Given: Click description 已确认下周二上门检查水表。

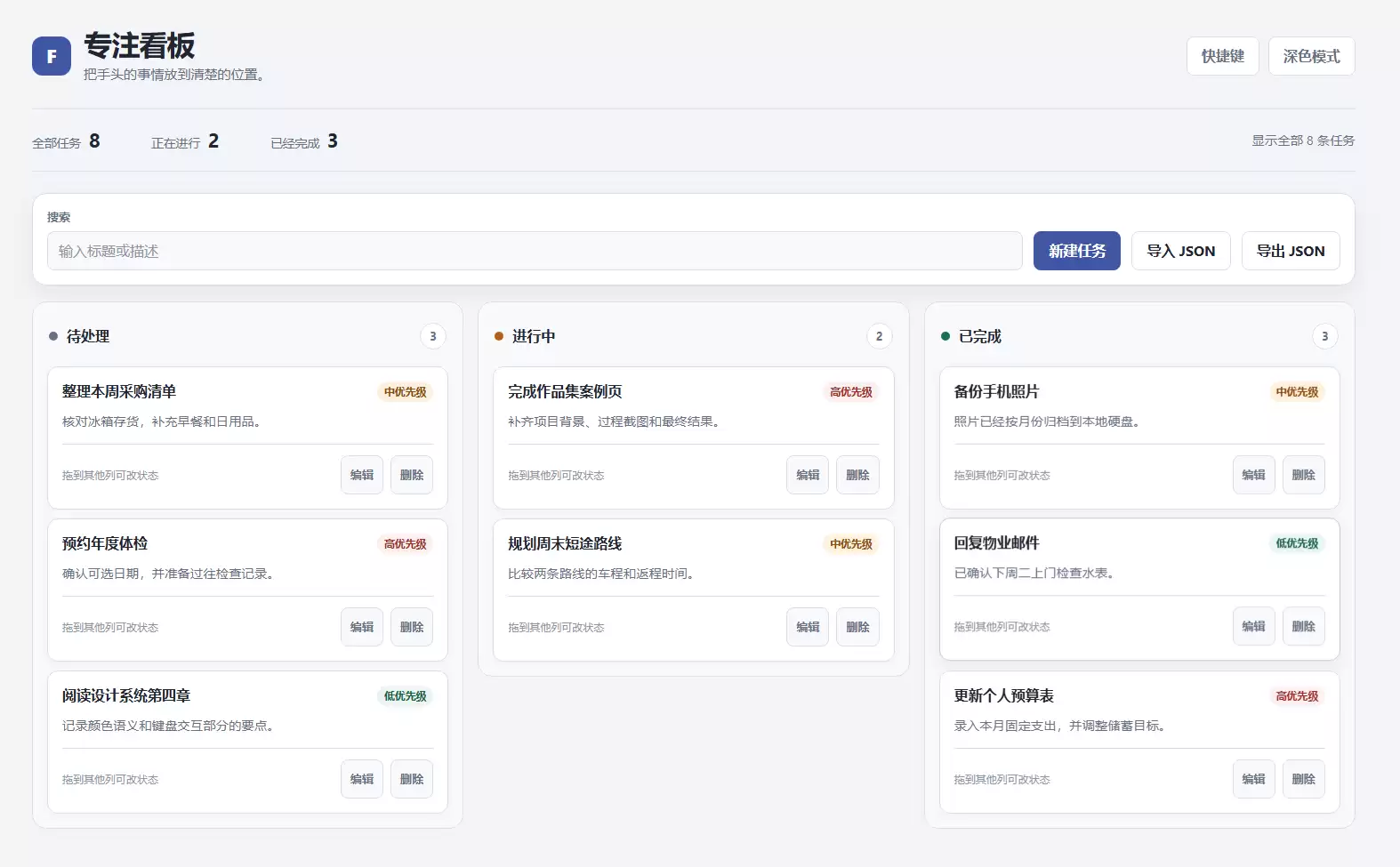Looking at the screenshot, I should [x=1036, y=573].
